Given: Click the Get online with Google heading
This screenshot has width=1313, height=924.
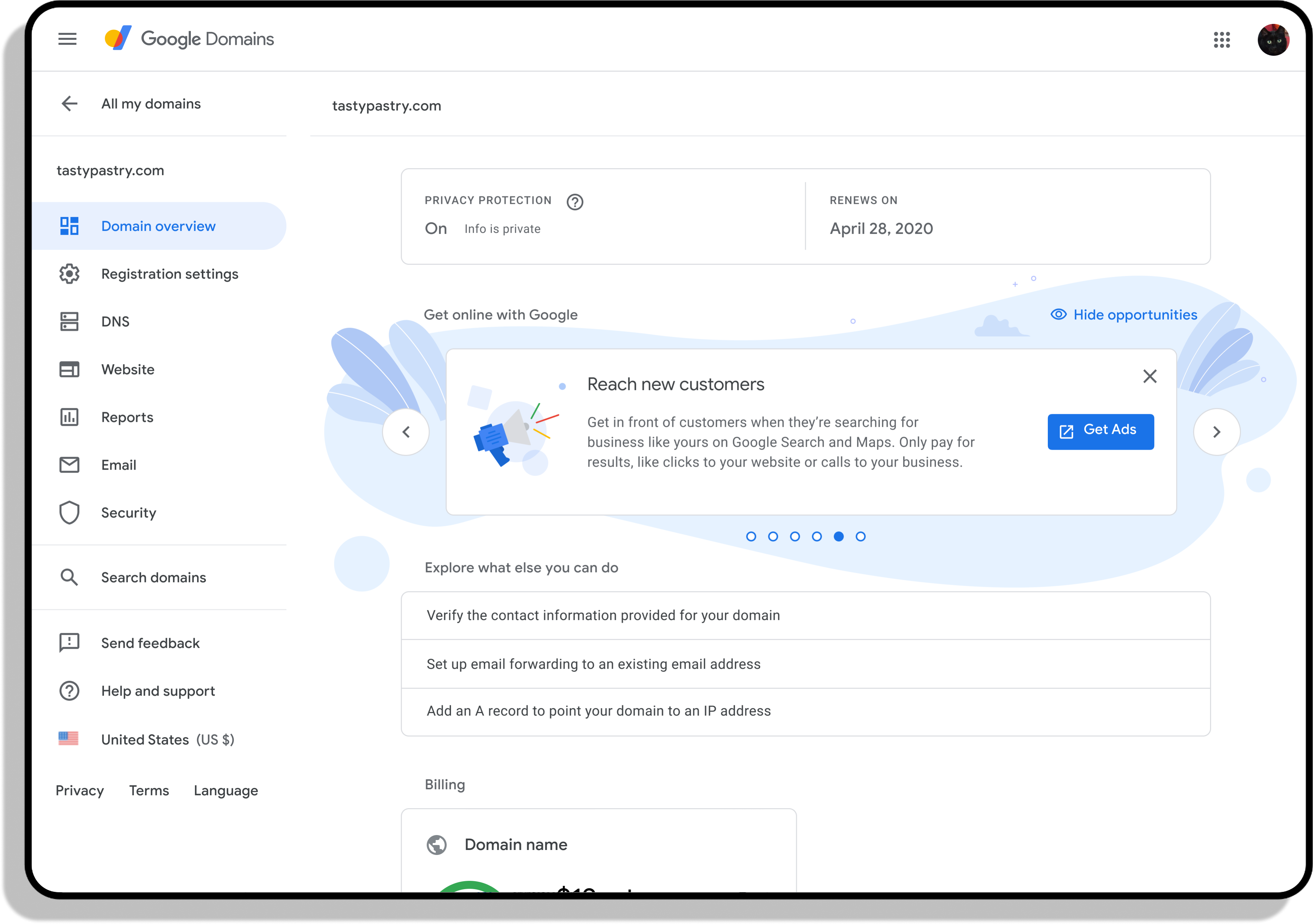Looking at the screenshot, I should (501, 315).
